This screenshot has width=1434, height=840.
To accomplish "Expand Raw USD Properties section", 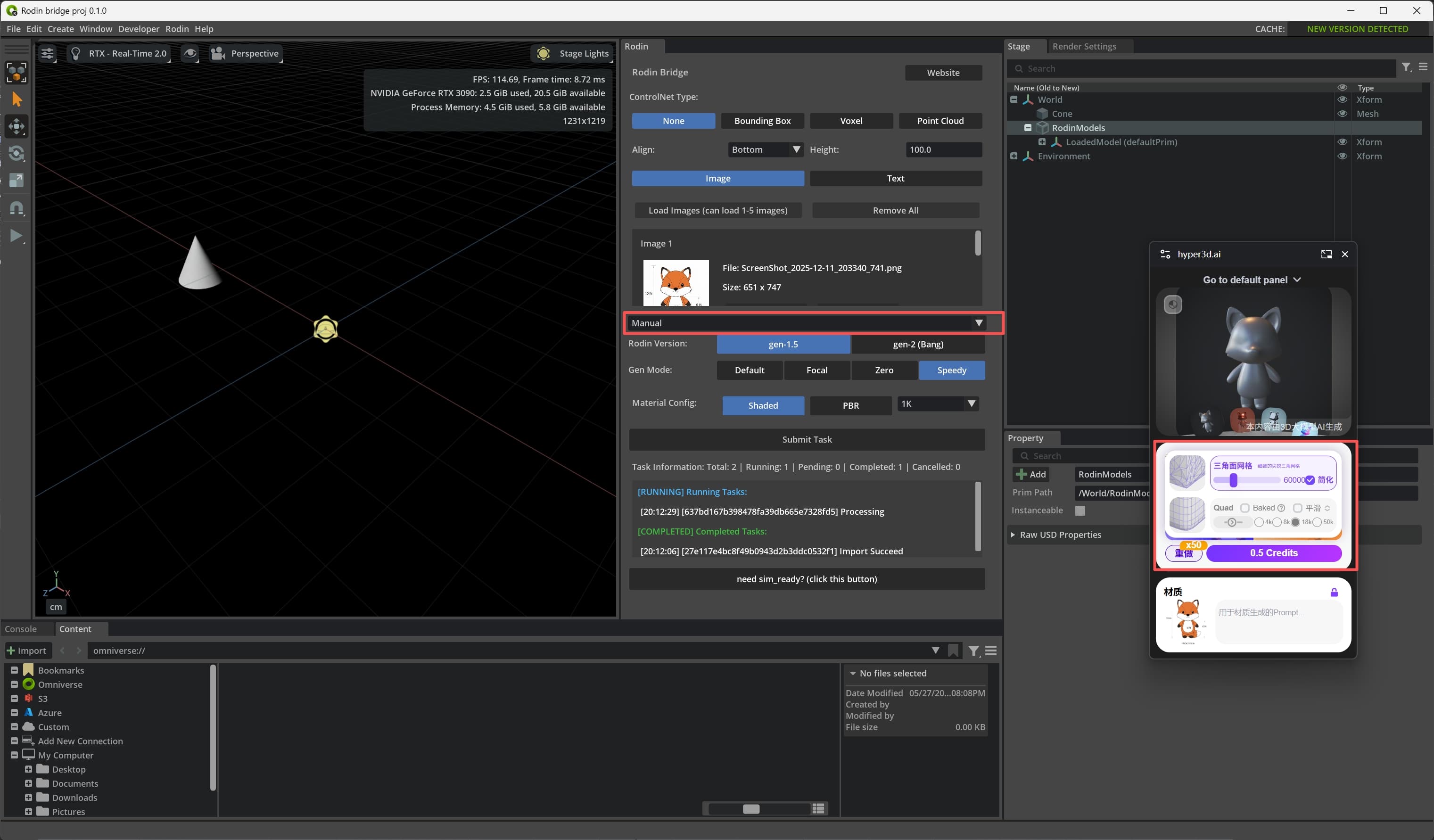I will 1013,535.
